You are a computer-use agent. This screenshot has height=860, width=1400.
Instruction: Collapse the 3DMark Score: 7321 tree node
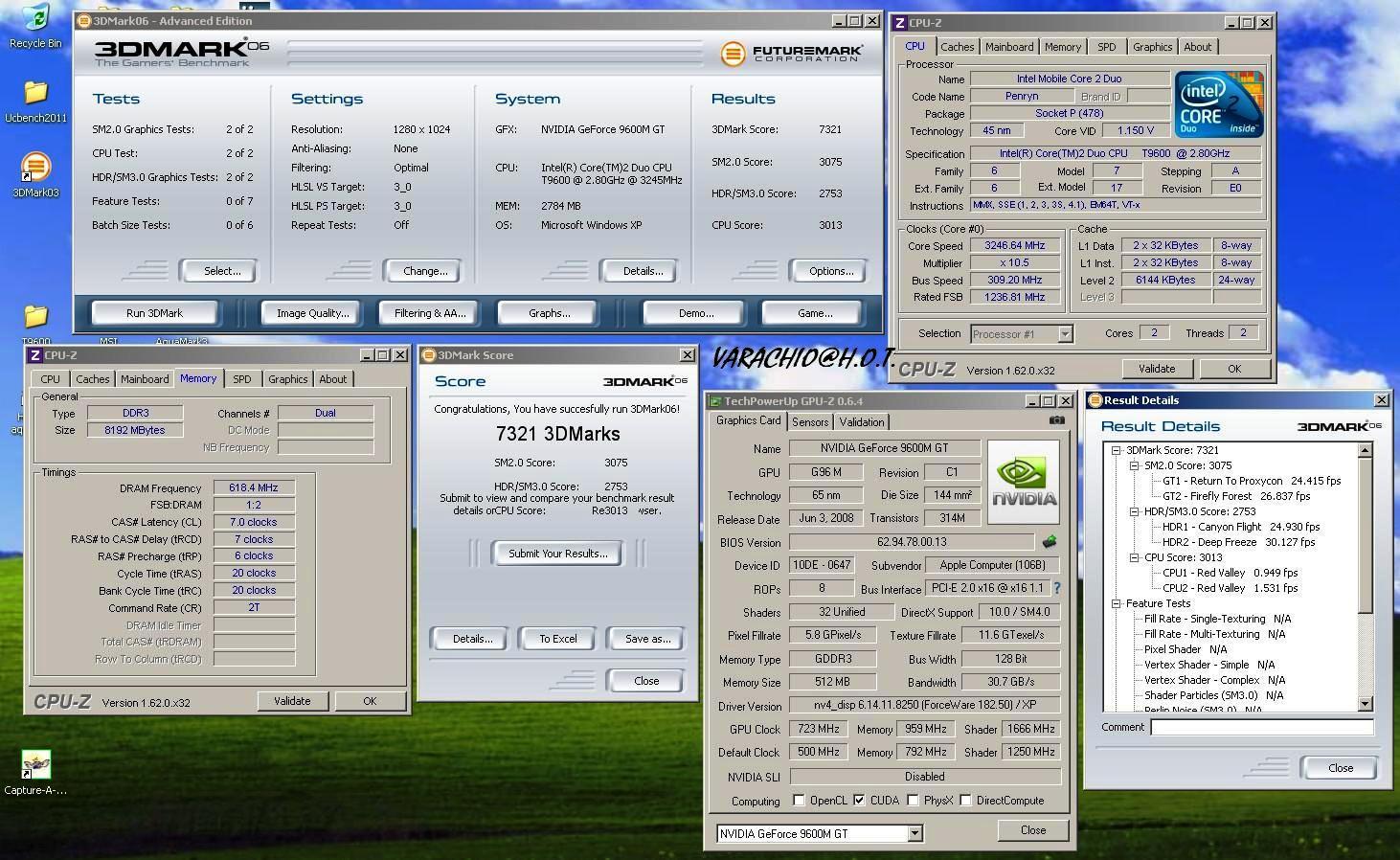click(1117, 450)
